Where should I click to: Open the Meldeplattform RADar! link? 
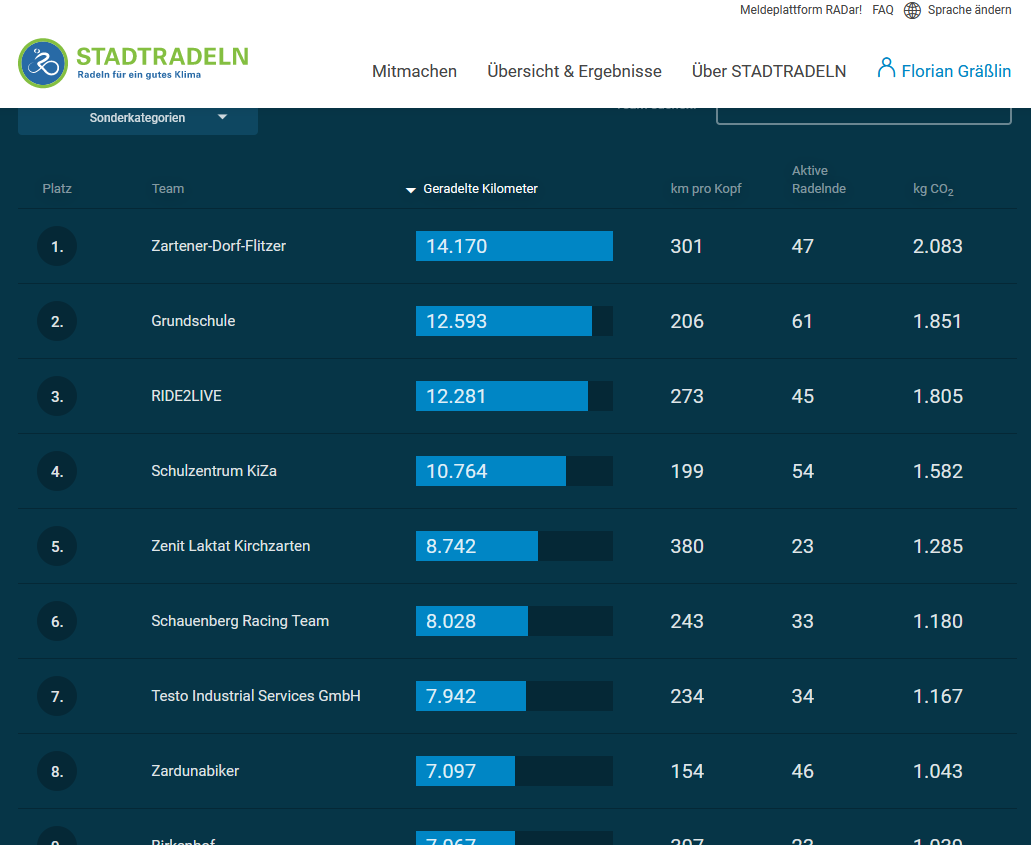pyautogui.click(x=800, y=10)
